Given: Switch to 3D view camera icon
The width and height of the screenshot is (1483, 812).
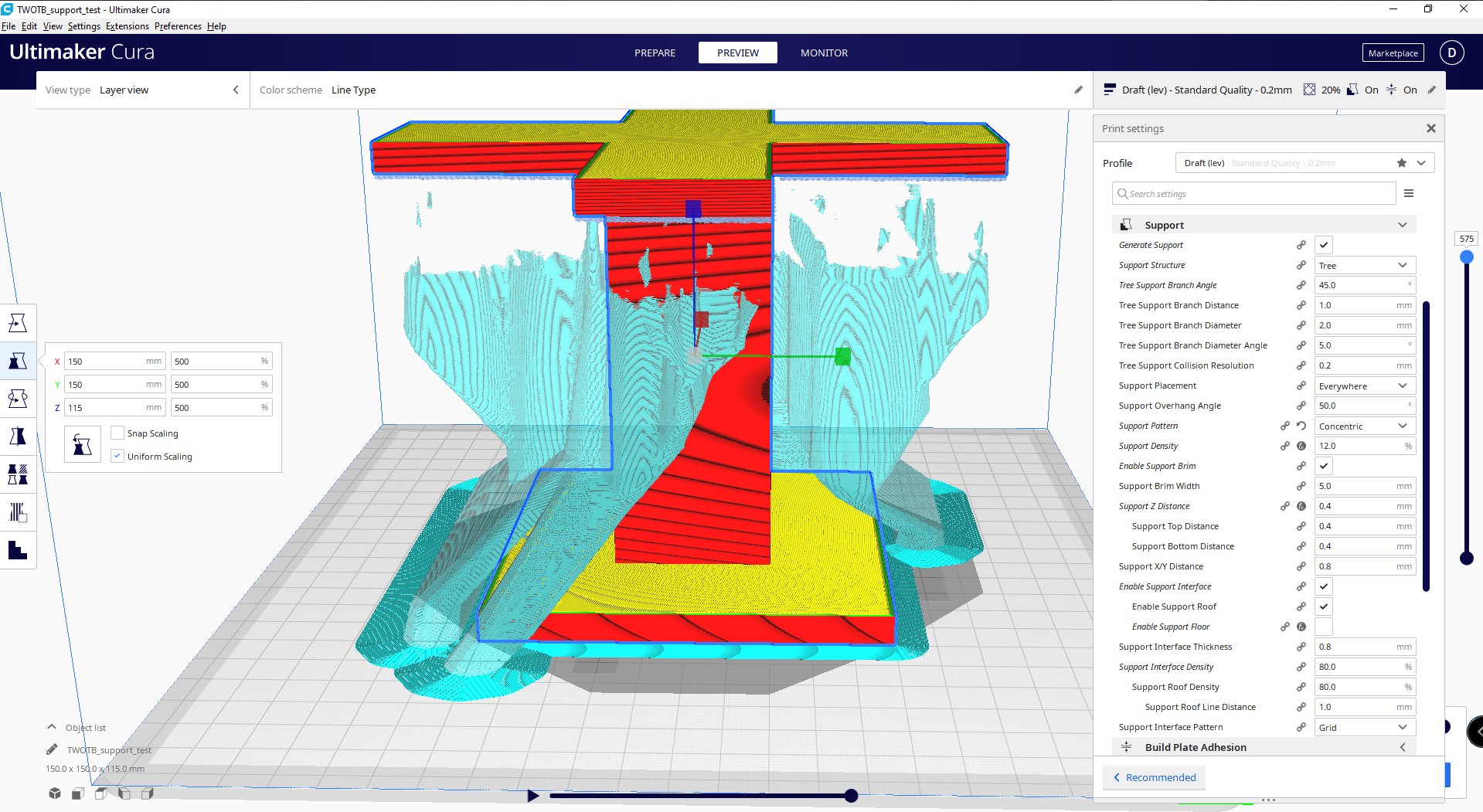Looking at the screenshot, I should [55, 793].
